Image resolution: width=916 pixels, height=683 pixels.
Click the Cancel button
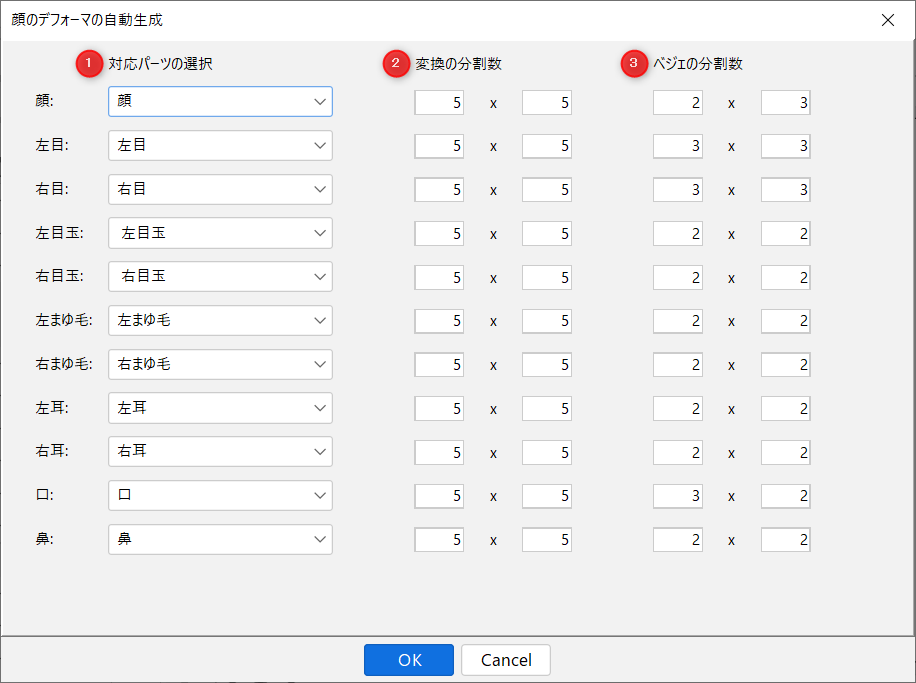506,660
